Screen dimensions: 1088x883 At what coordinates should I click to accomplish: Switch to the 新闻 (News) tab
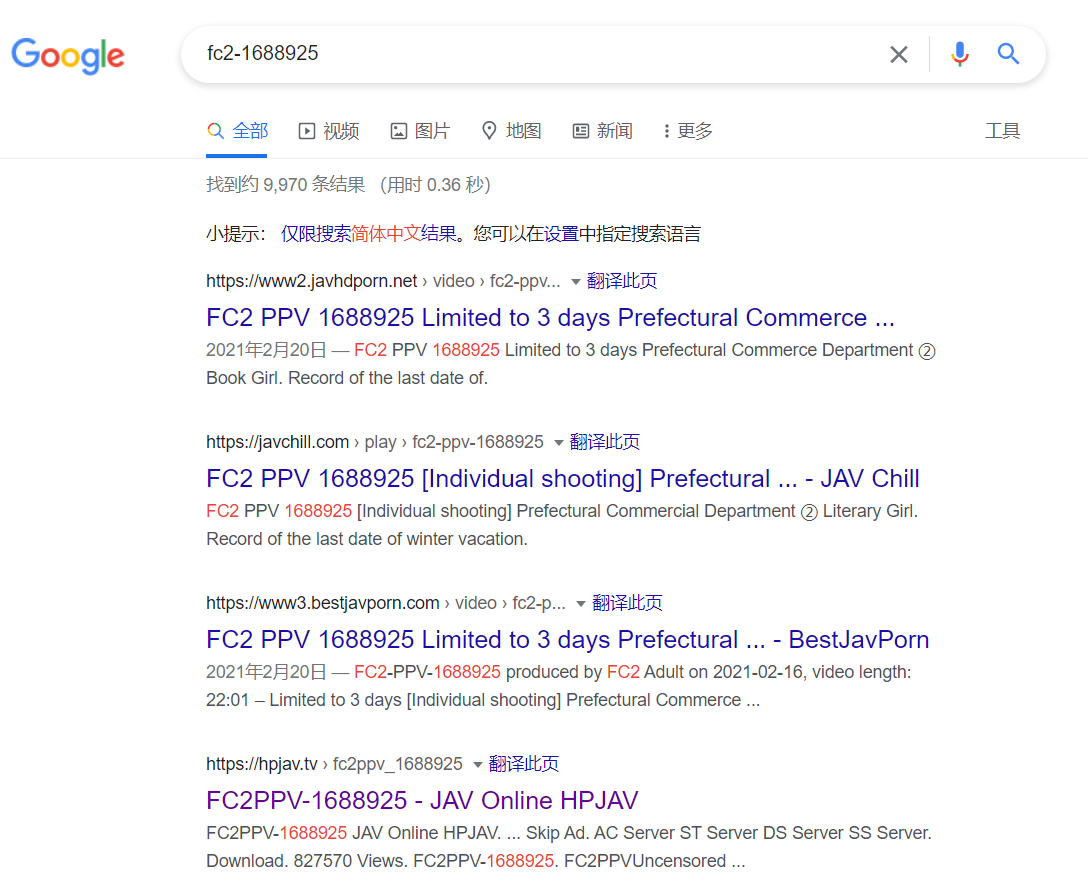click(602, 130)
